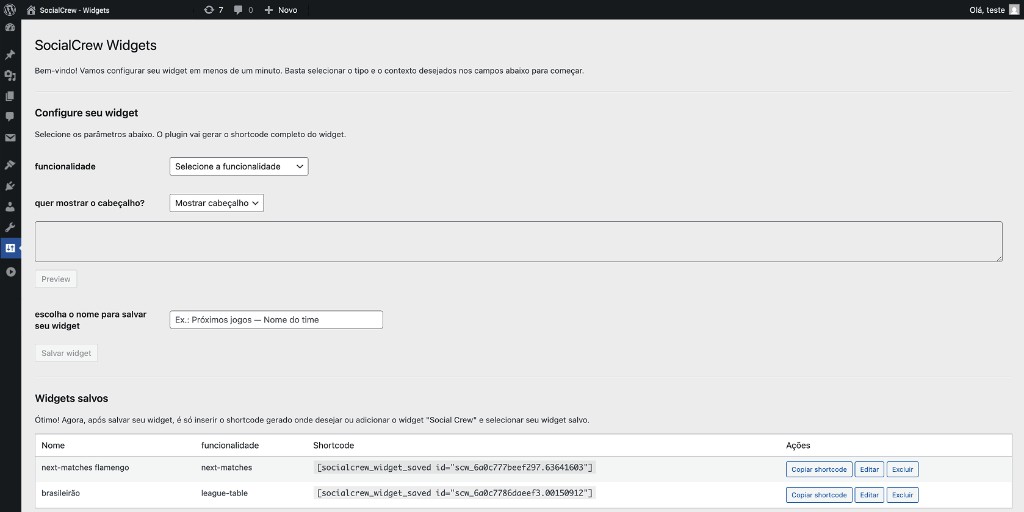Click the 'Widgets salvos' heading
The height and width of the screenshot is (512, 1024).
tap(71, 398)
